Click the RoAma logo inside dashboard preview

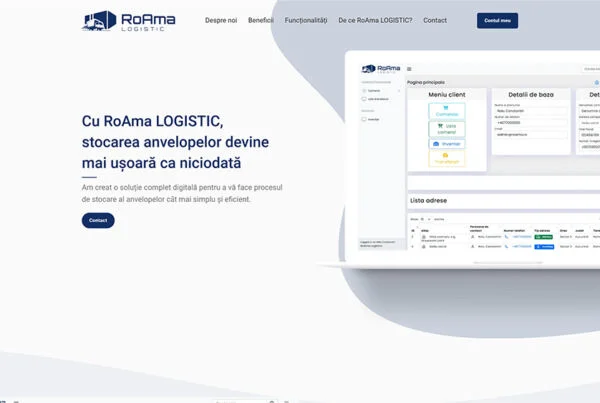[x=381, y=69]
